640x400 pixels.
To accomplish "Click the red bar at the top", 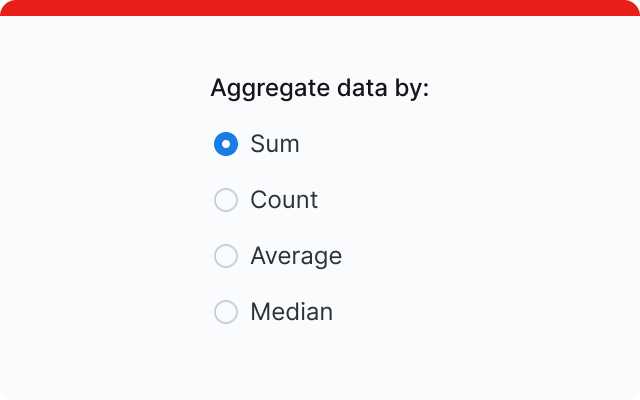I will point(320,8).
